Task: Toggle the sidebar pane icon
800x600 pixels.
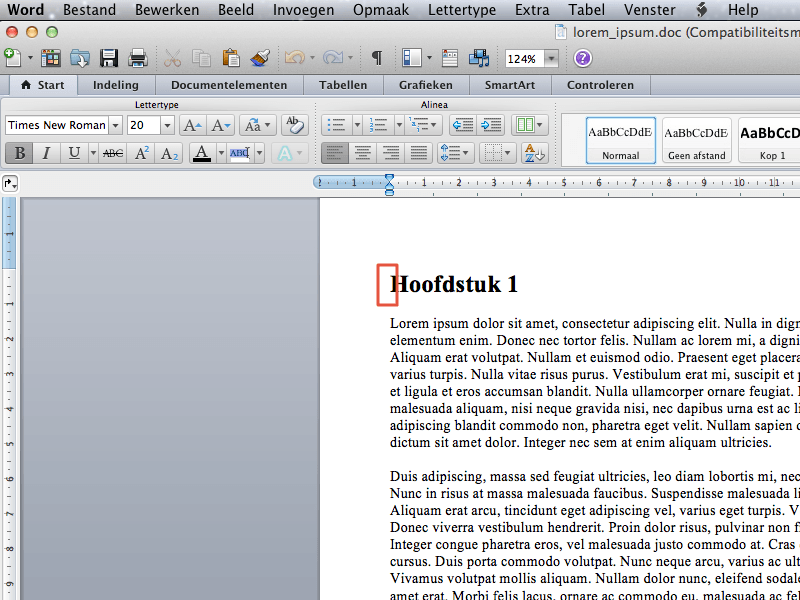Action: tap(411, 58)
